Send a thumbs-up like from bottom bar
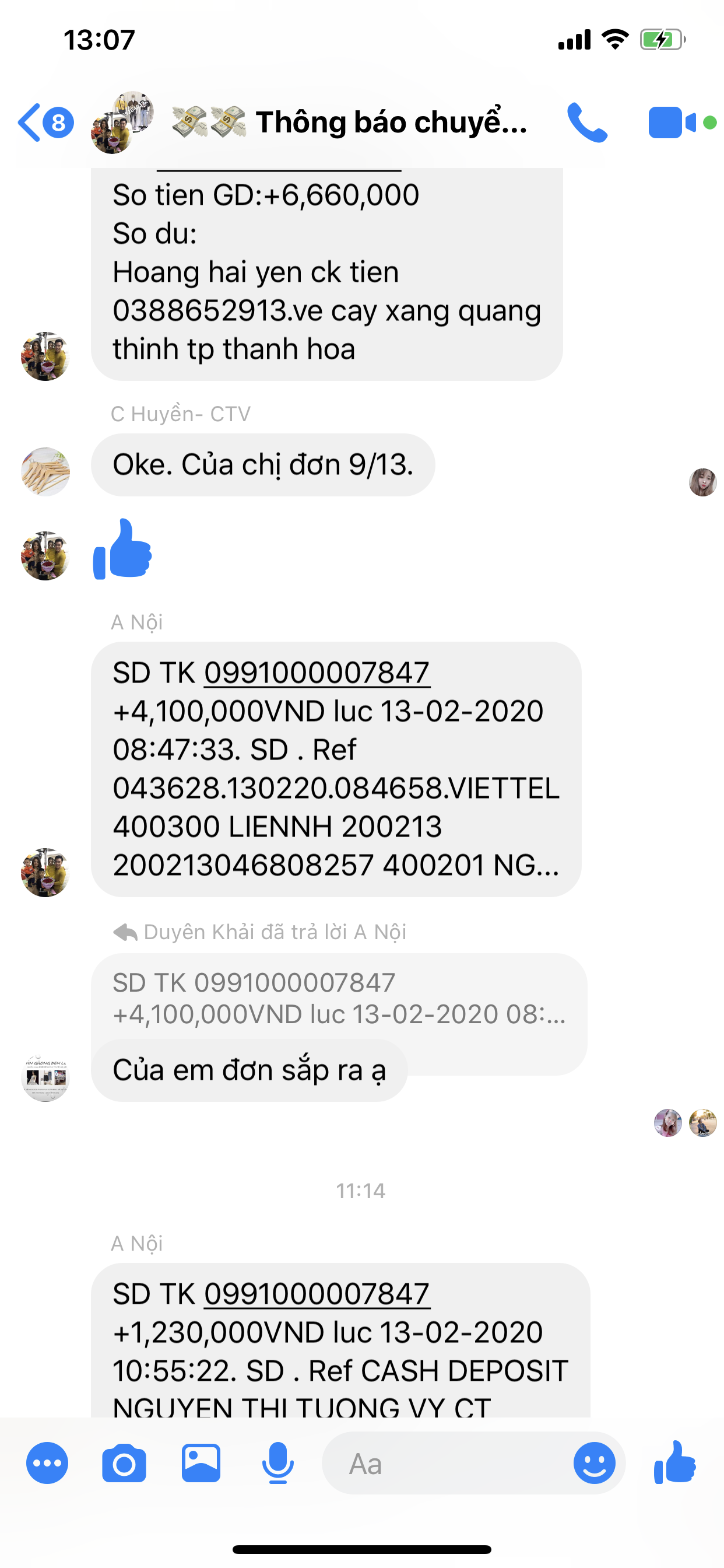The width and height of the screenshot is (724, 1568). click(x=674, y=1461)
